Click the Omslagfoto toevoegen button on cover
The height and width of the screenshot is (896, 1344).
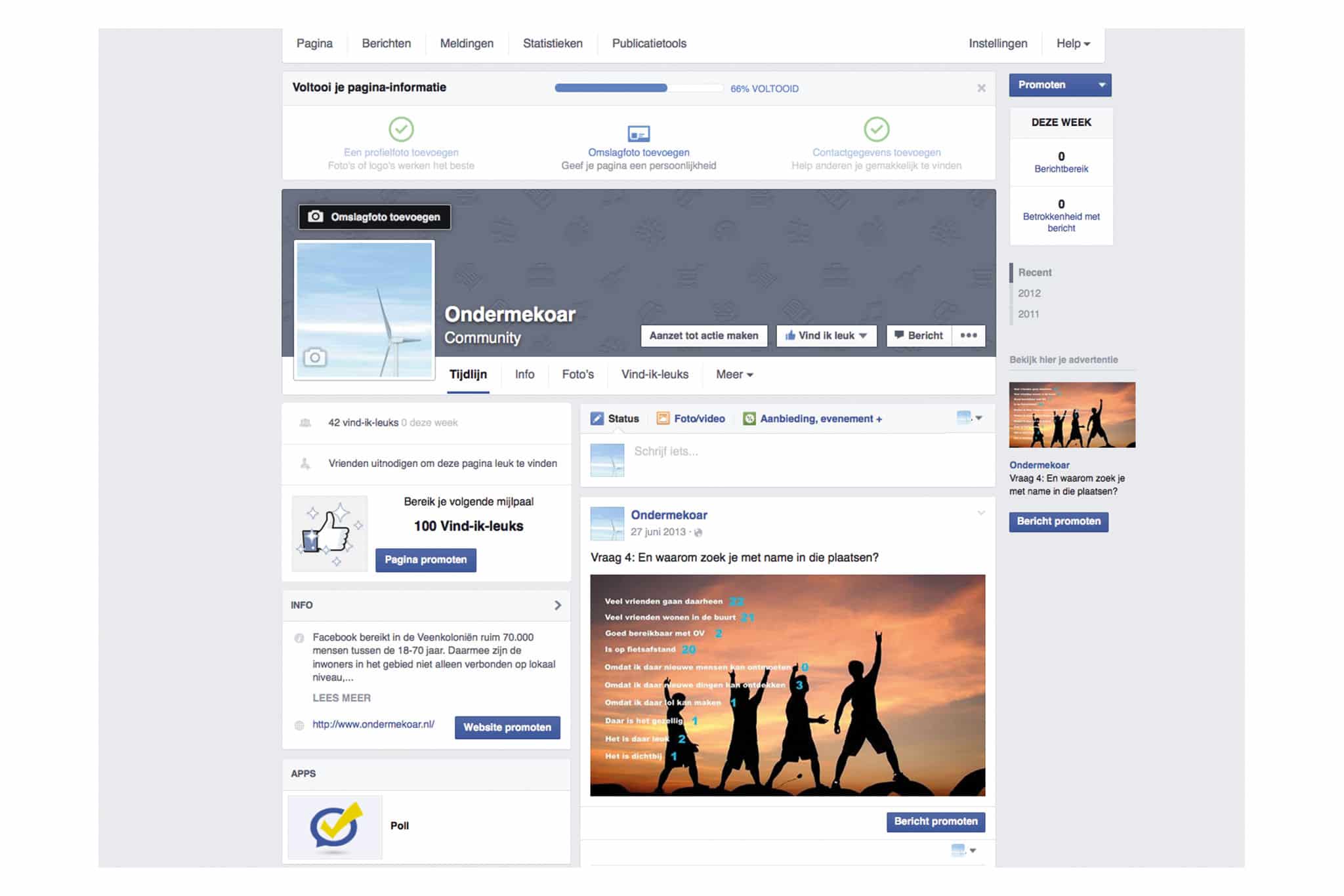tap(375, 217)
